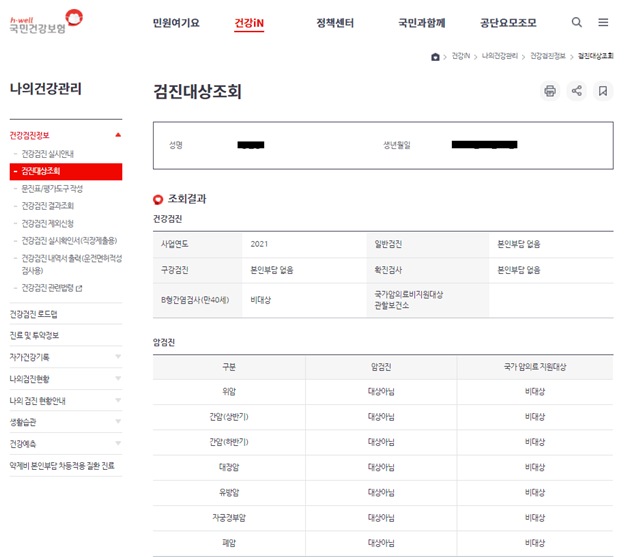The width and height of the screenshot is (640, 557).
Task: Share this page via share icon
Action: [x=576, y=91]
